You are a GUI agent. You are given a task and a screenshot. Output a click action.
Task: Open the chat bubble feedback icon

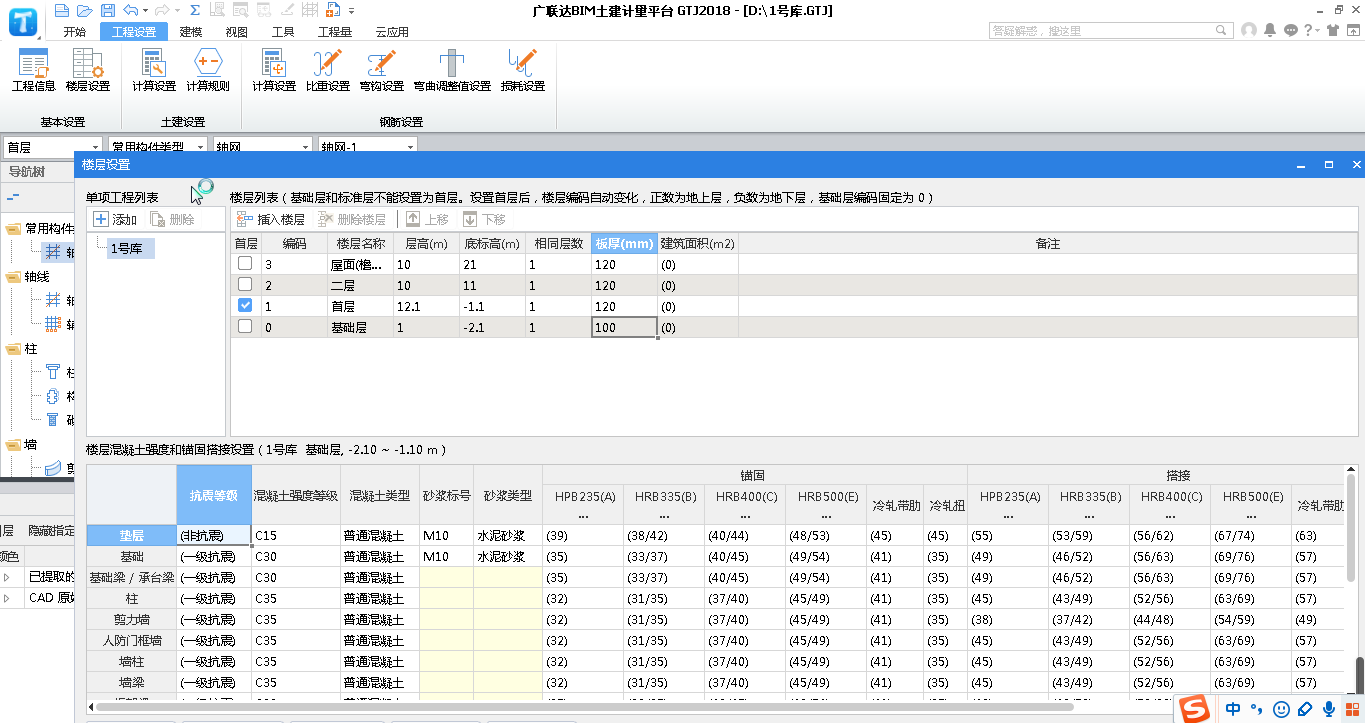coord(1291,30)
